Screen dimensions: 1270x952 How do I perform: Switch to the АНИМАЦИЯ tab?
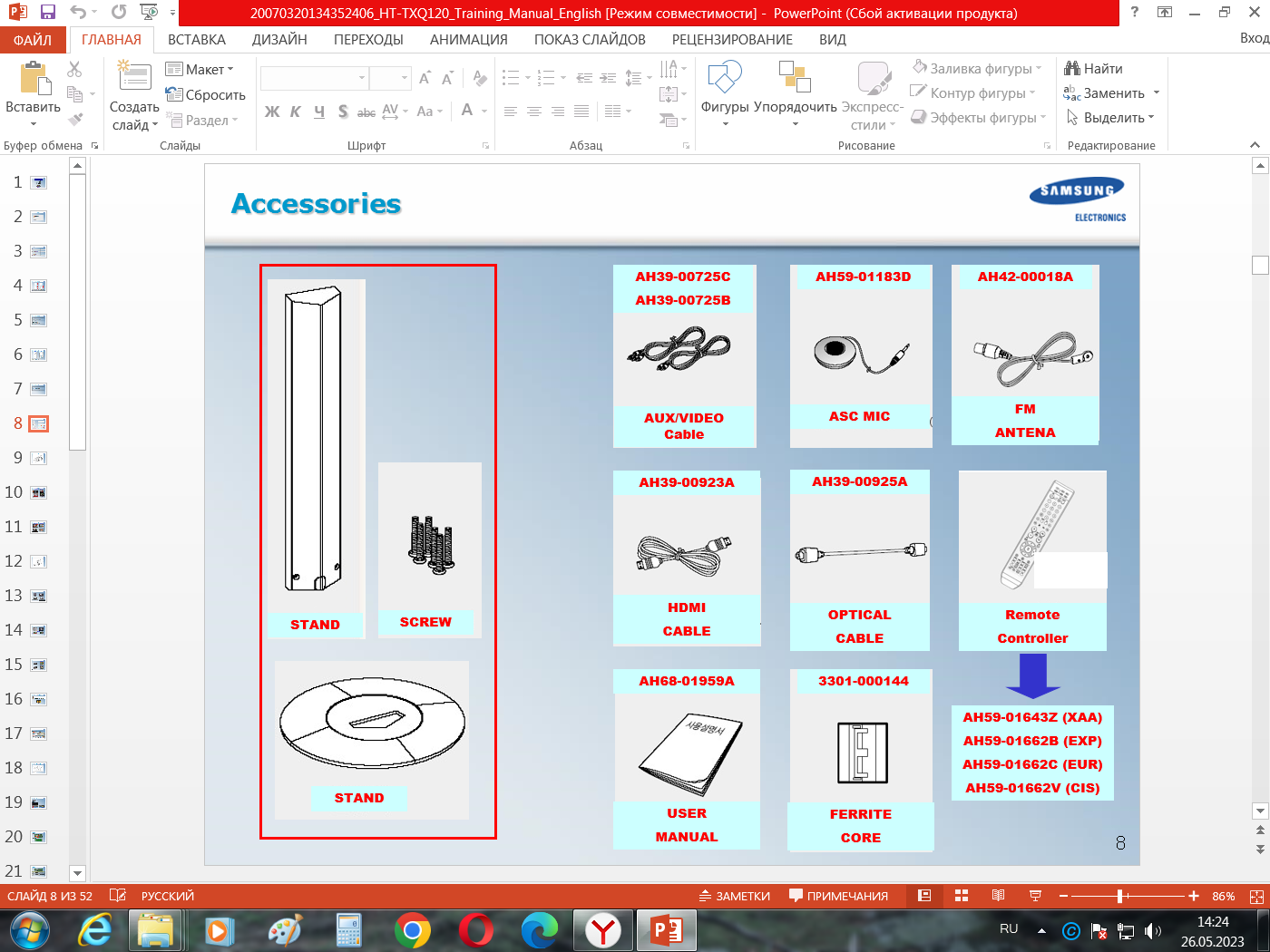pos(469,40)
